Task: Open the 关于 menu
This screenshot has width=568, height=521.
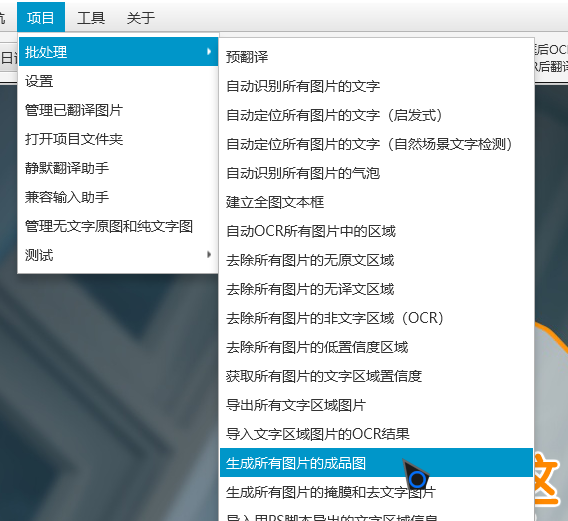Action: (141, 17)
